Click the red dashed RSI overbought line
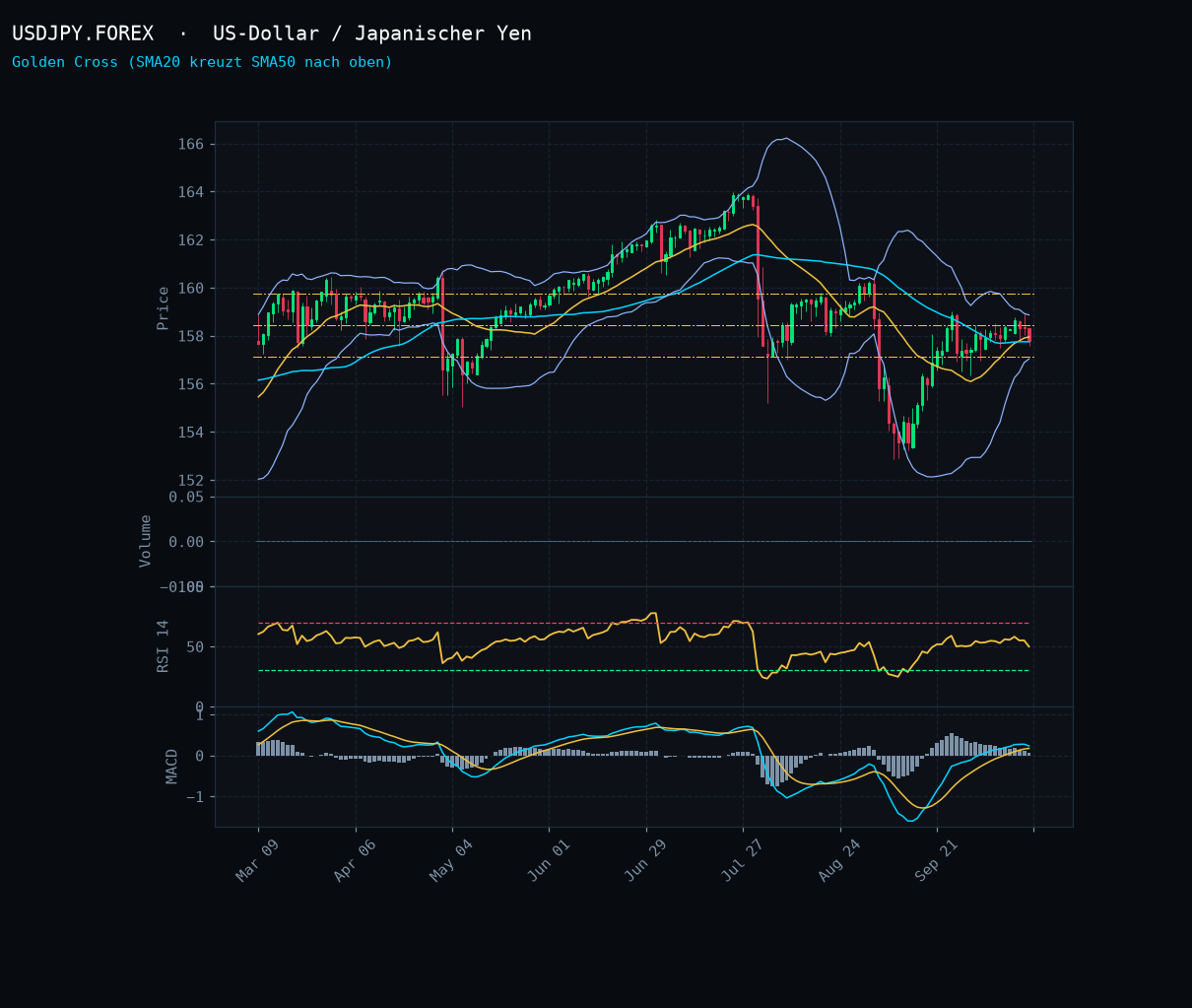This screenshot has width=1192, height=1008. [x=643, y=623]
